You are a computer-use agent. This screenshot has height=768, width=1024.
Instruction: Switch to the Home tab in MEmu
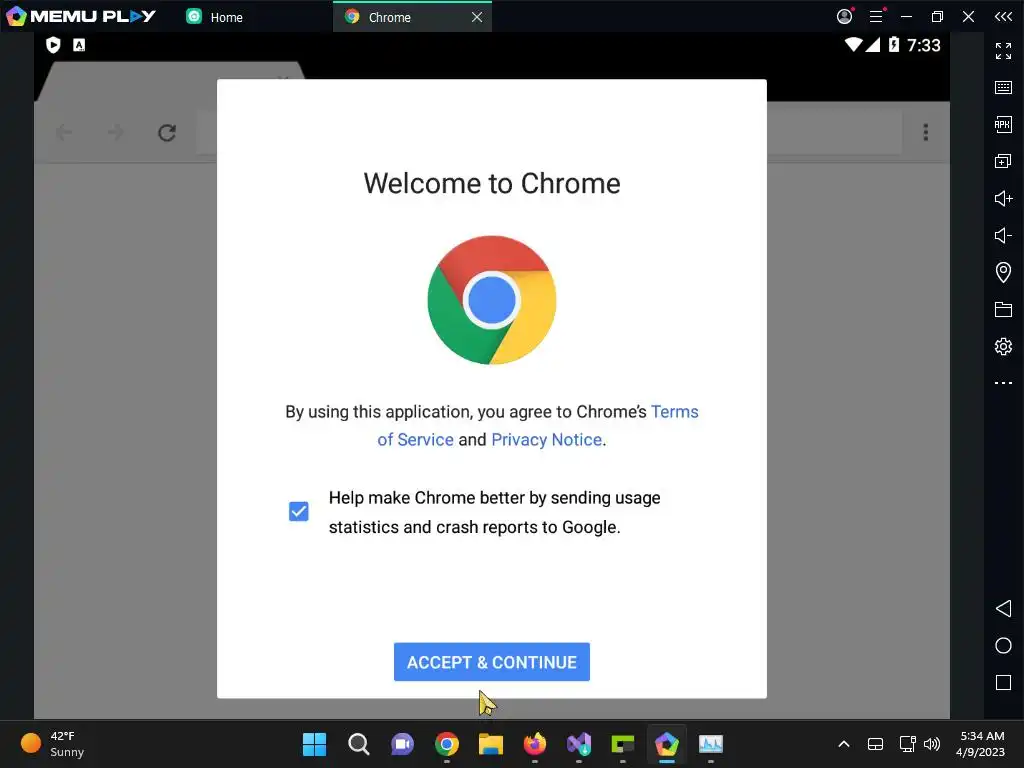click(x=216, y=17)
